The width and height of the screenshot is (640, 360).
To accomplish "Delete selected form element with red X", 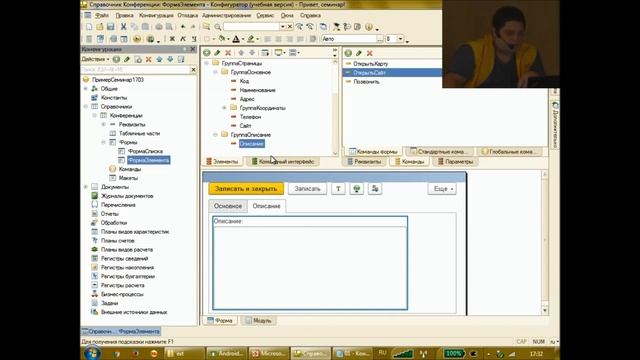I will [228, 53].
